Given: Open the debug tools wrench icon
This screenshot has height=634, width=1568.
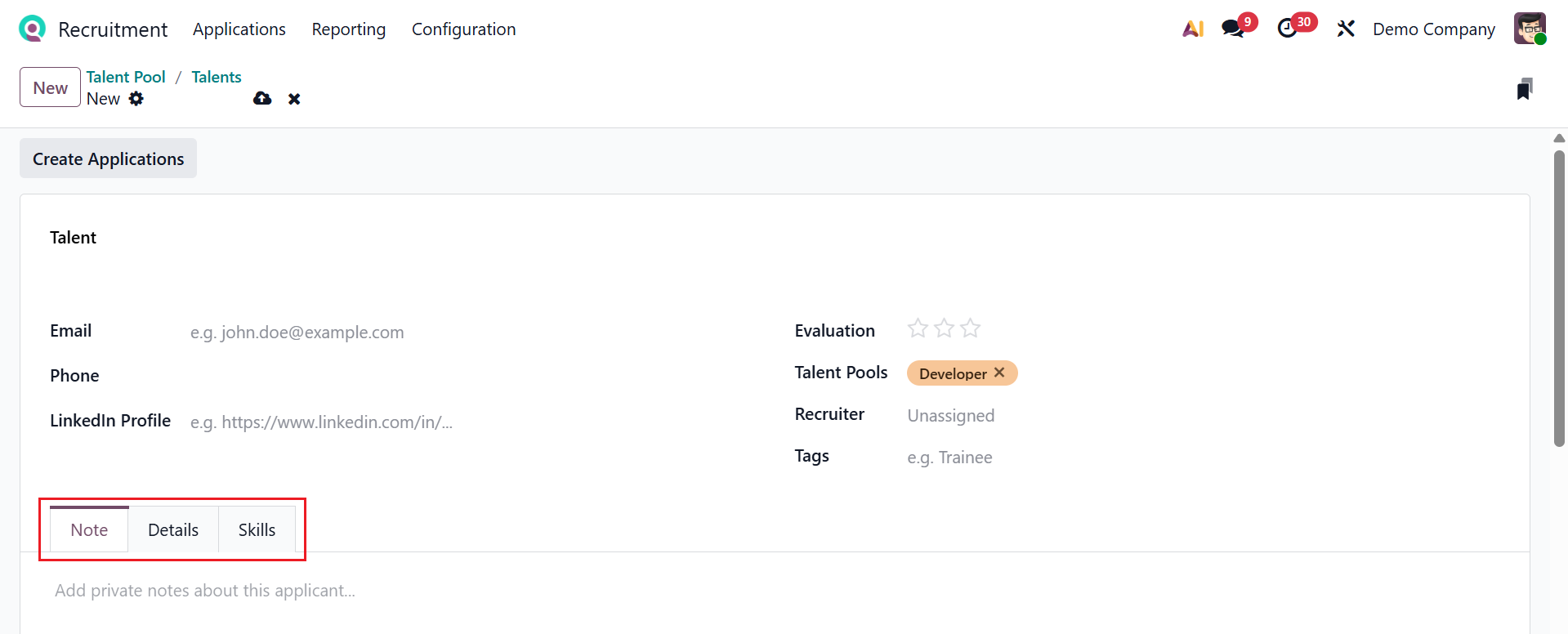Looking at the screenshot, I should (x=1346, y=29).
